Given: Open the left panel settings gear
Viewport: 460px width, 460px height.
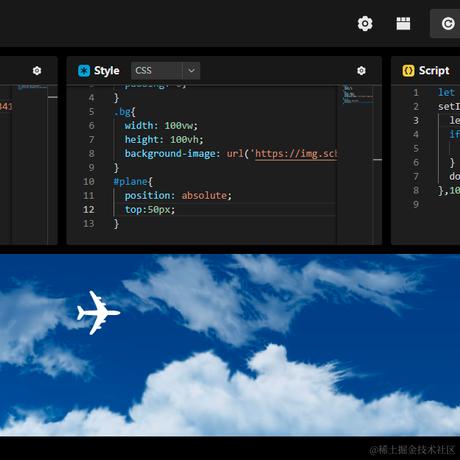Looking at the screenshot, I should coord(37,71).
